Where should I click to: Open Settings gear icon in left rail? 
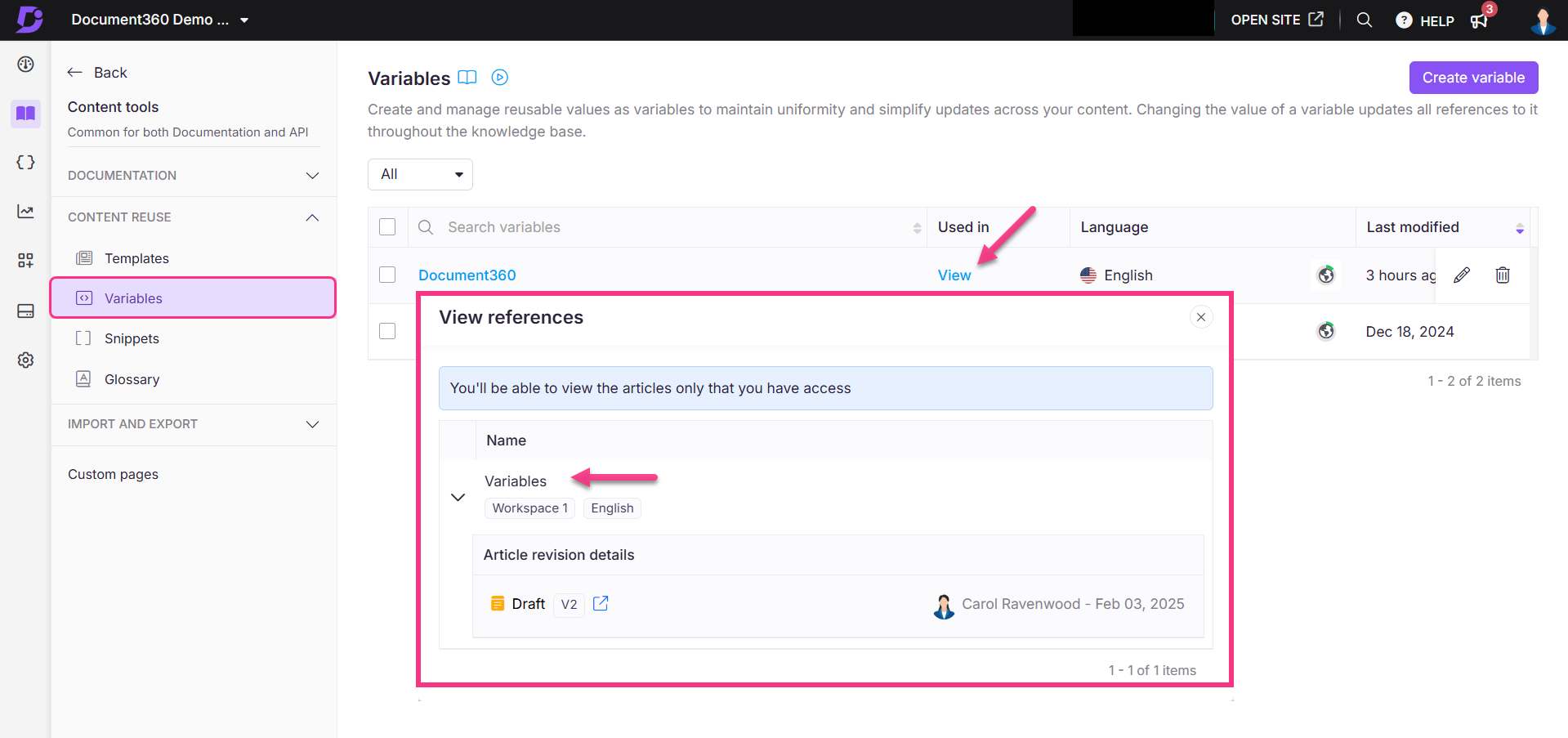point(25,360)
